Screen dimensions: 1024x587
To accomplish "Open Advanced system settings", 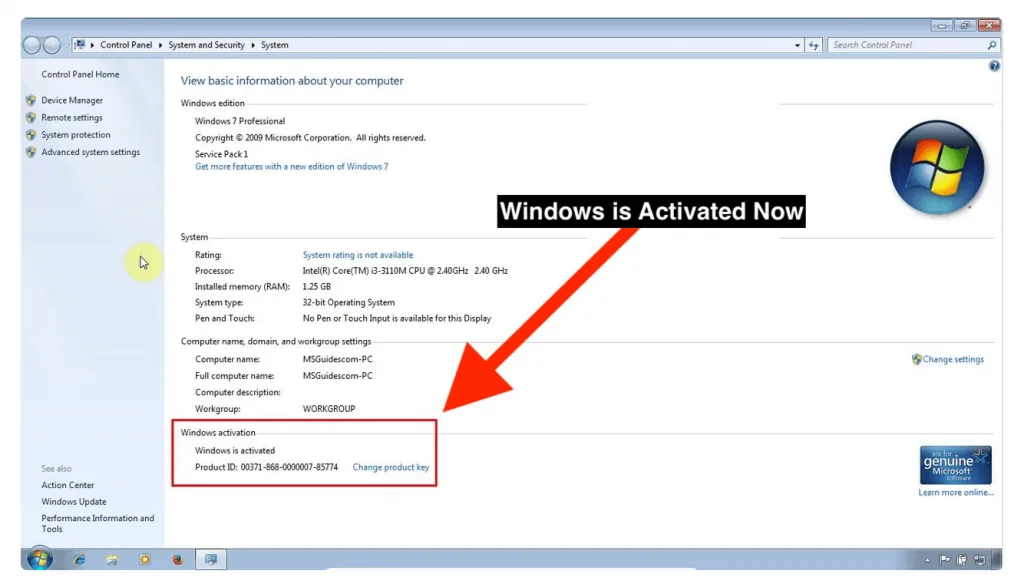I will [90, 152].
